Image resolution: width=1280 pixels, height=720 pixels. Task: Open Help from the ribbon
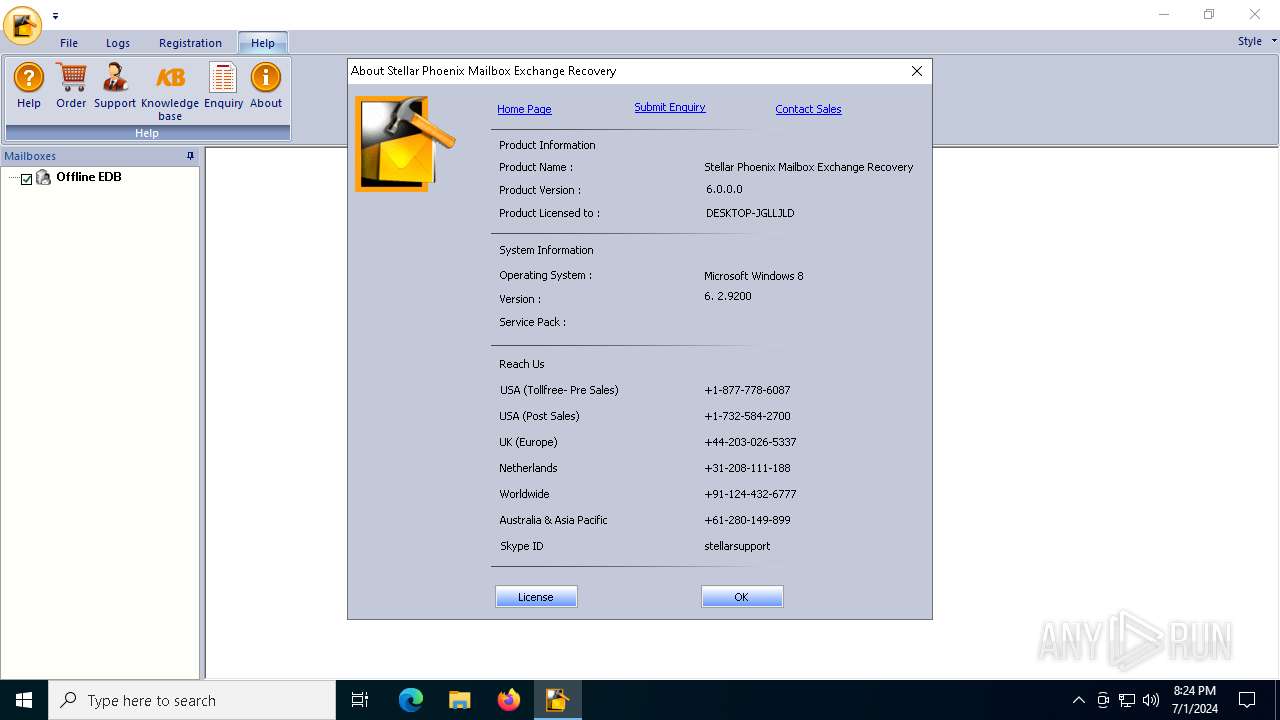(x=29, y=85)
